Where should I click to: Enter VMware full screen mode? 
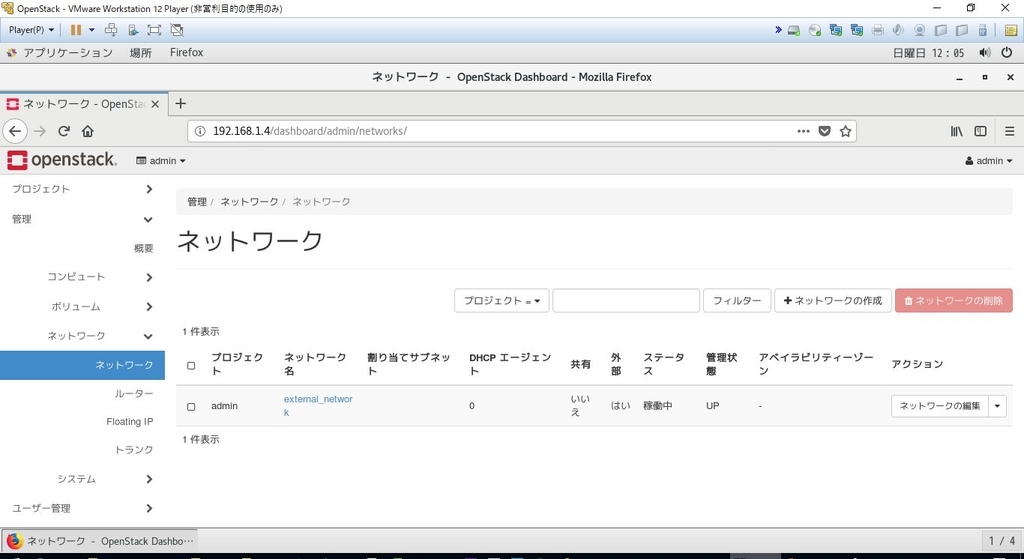tap(154, 30)
